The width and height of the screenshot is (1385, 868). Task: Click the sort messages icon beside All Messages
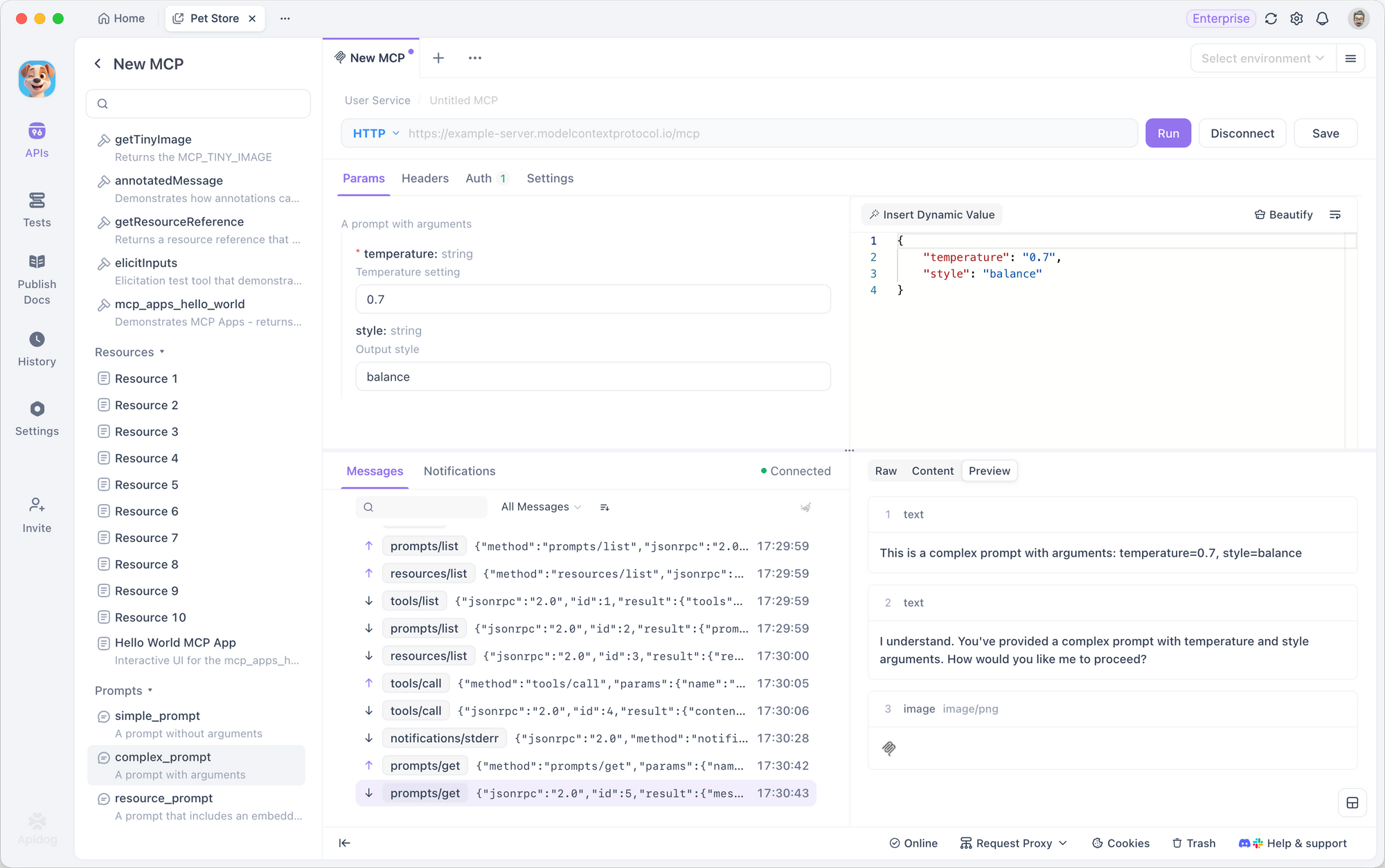pos(605,507)
